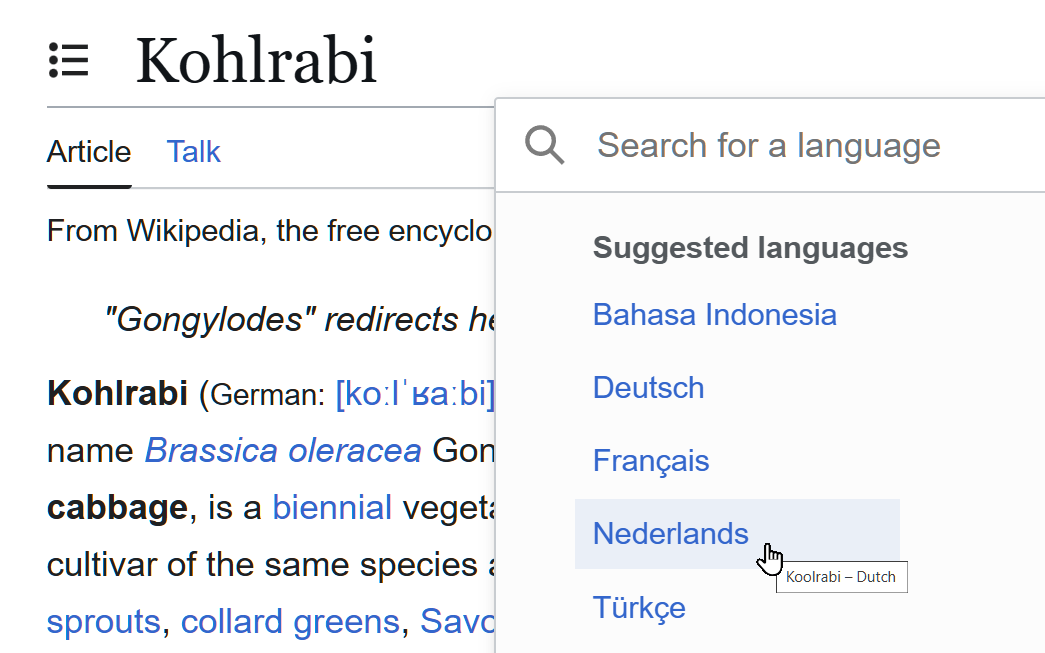1045x653 pixels.
Task: Click the 'From Wikipedia' tagline text
Action: click(x=270, y=232)
